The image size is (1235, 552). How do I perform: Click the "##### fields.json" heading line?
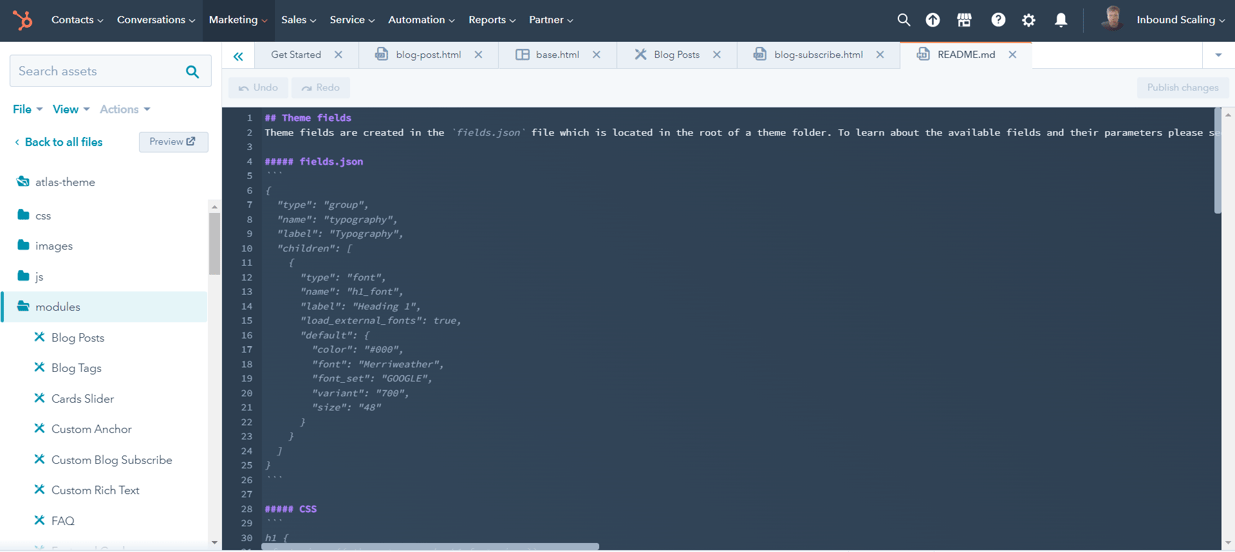314,161
